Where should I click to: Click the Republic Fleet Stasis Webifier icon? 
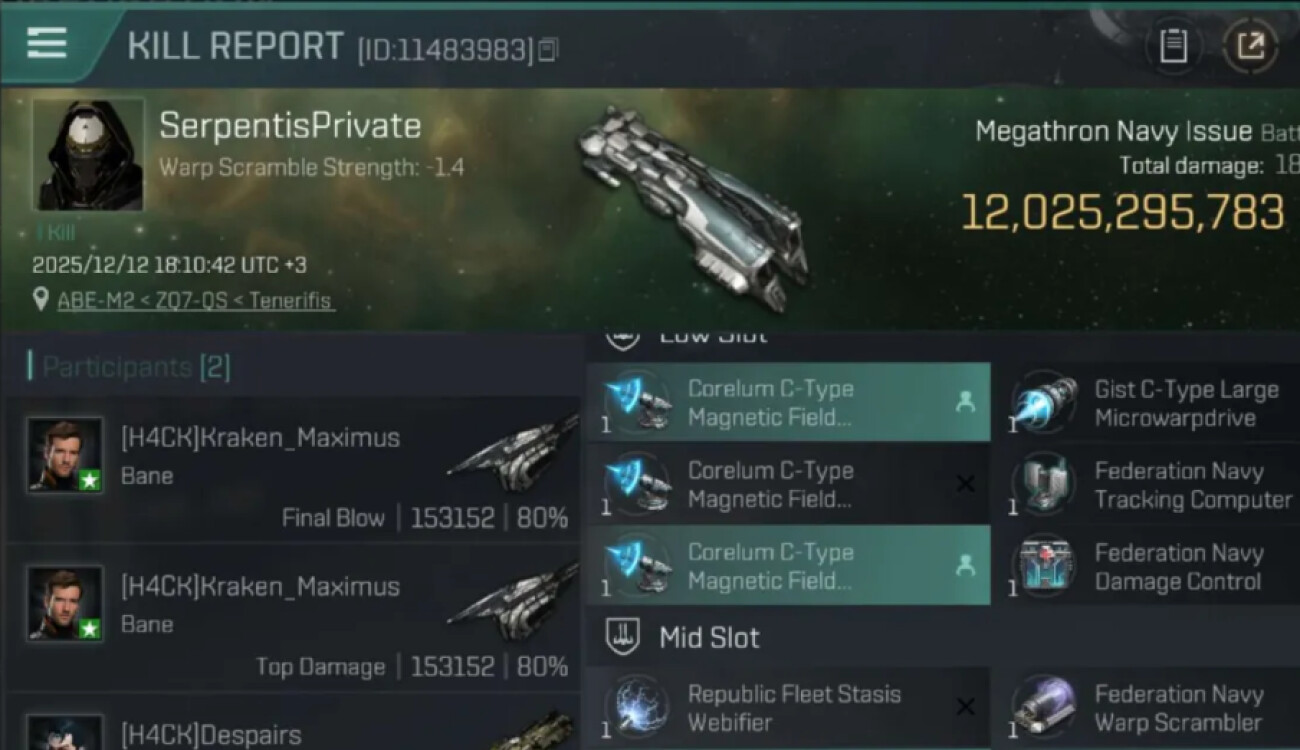[638, 708]
